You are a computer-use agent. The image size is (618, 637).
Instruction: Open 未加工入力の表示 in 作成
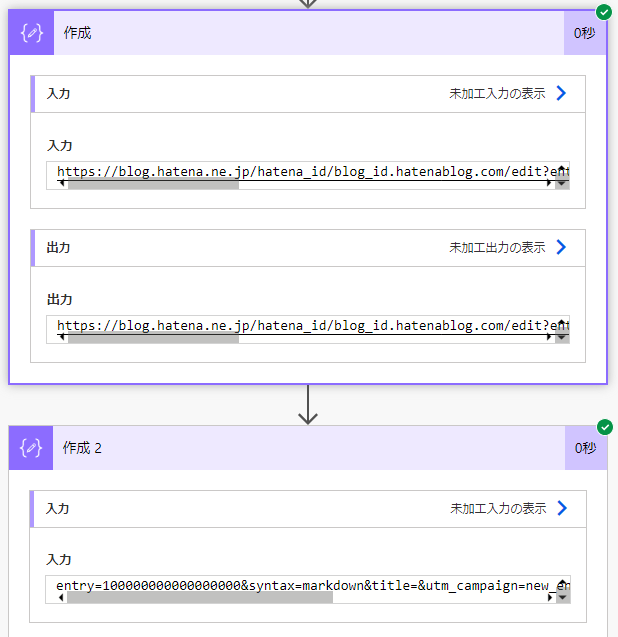(497, 94)
